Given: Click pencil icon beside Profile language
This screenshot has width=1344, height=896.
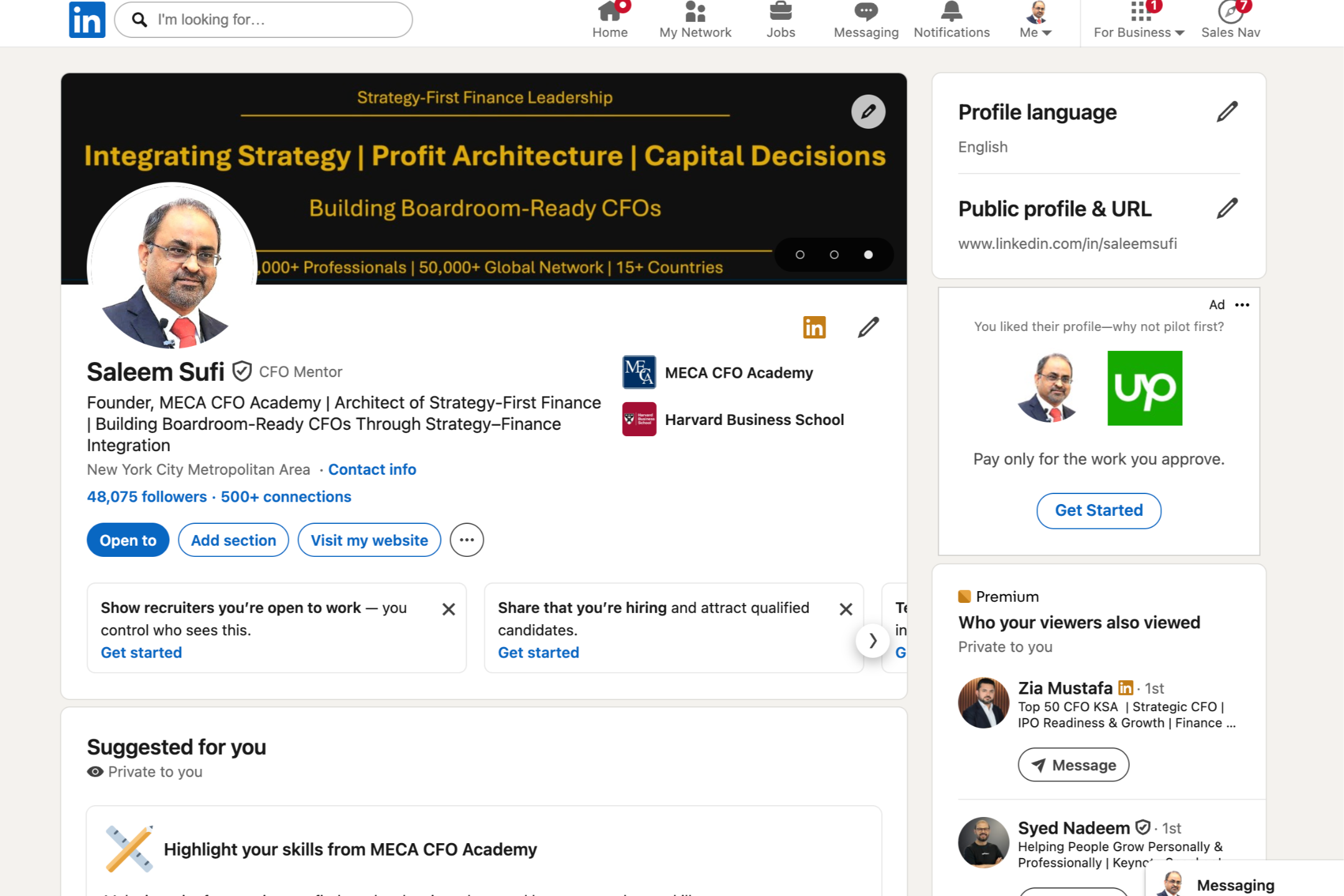Looking at the screenshot, I should point(1226,112).
